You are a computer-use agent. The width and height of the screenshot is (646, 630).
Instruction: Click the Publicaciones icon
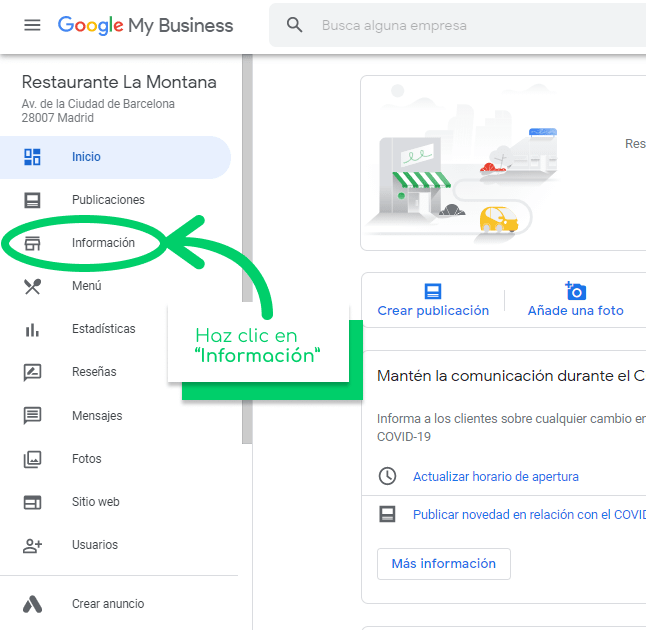click(x=32, y=200)
